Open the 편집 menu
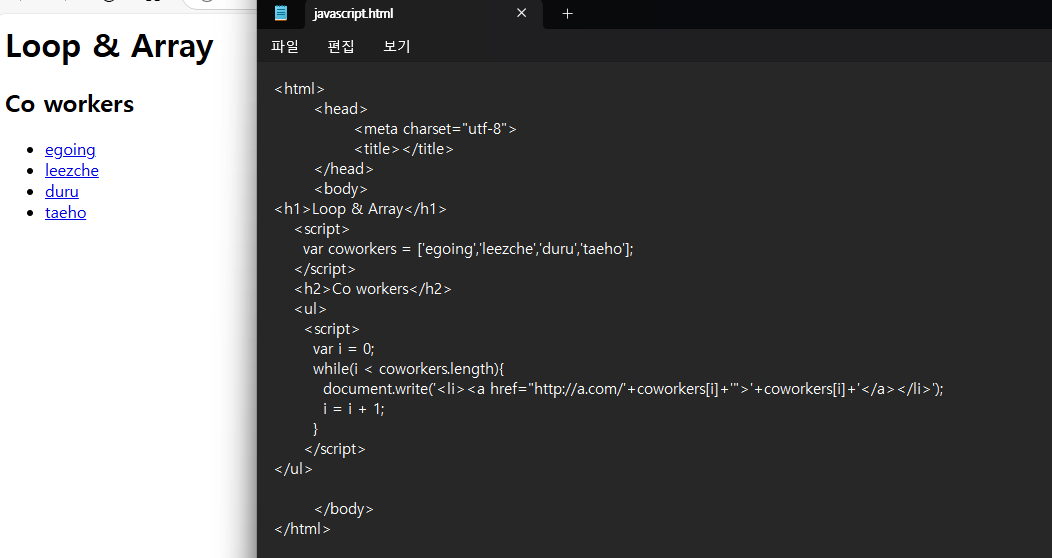This screenshot has width=1052, height=558. (x=341, y=46)
